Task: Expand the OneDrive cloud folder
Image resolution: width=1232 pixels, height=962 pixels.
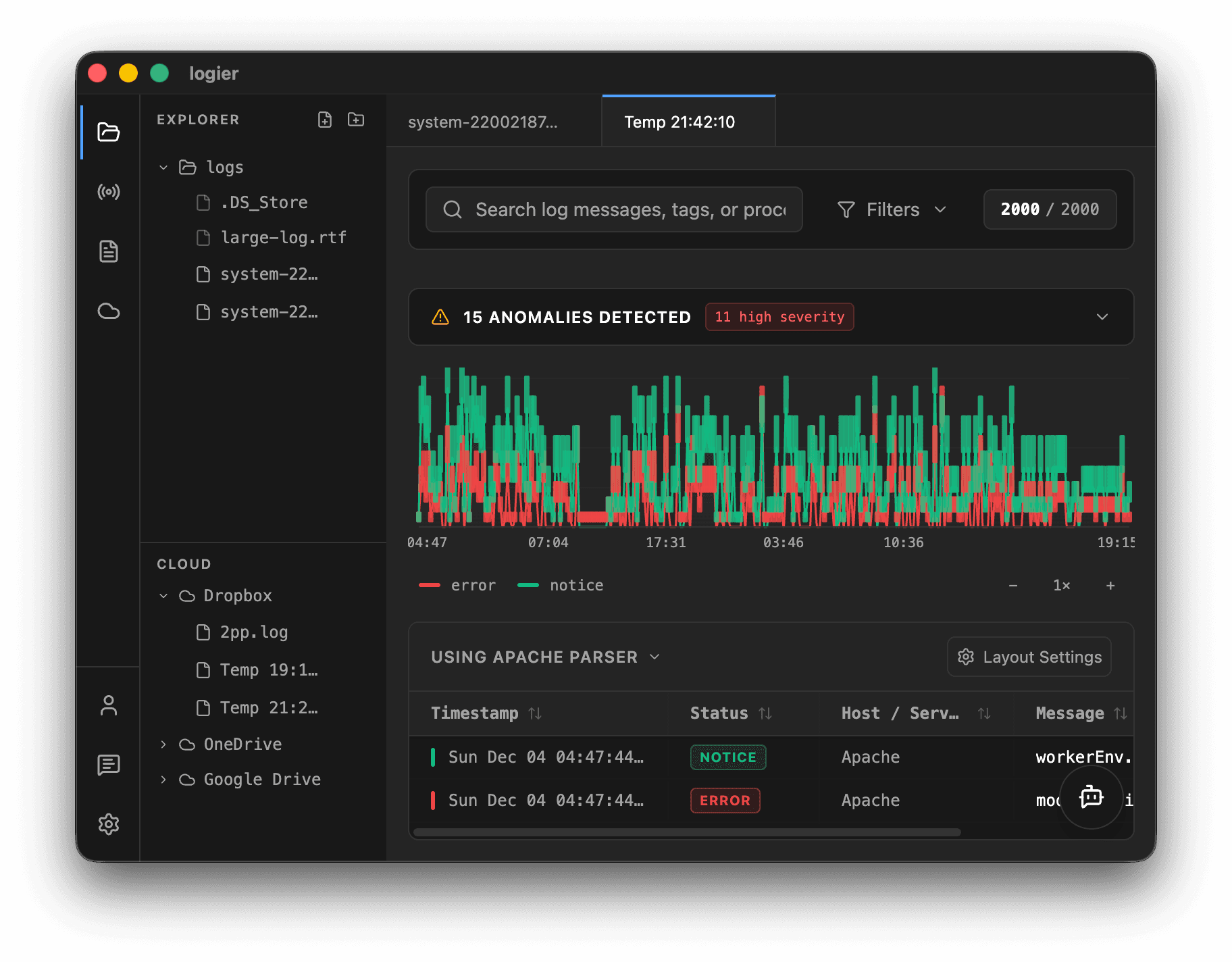Action: pos(163,744)
